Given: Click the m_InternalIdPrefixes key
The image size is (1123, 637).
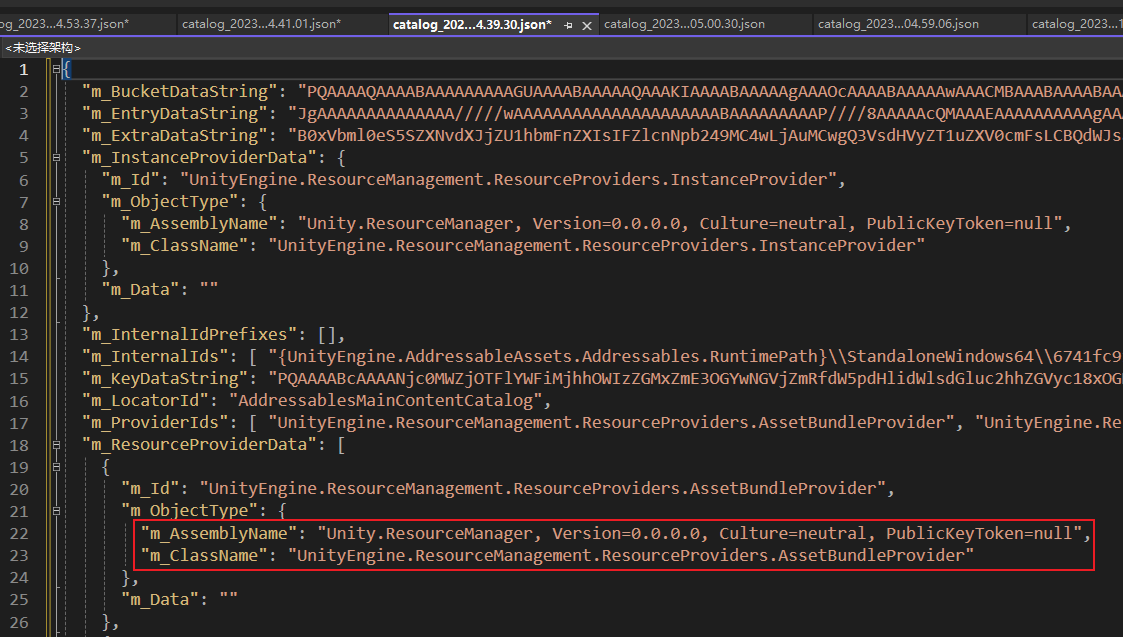Looking at the screenshot, I should [x=190, y=334].
